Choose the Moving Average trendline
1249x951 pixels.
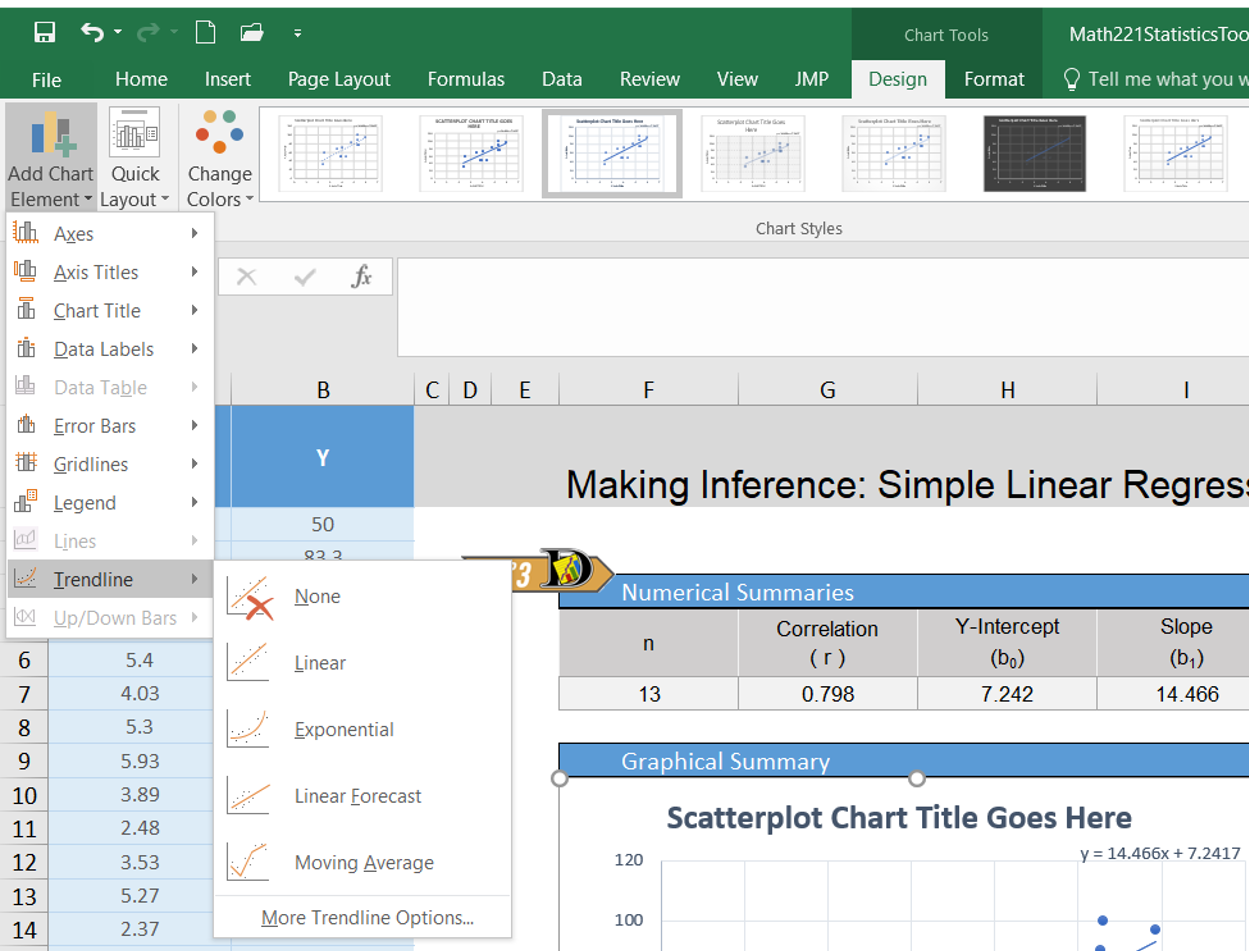(363, 863)
